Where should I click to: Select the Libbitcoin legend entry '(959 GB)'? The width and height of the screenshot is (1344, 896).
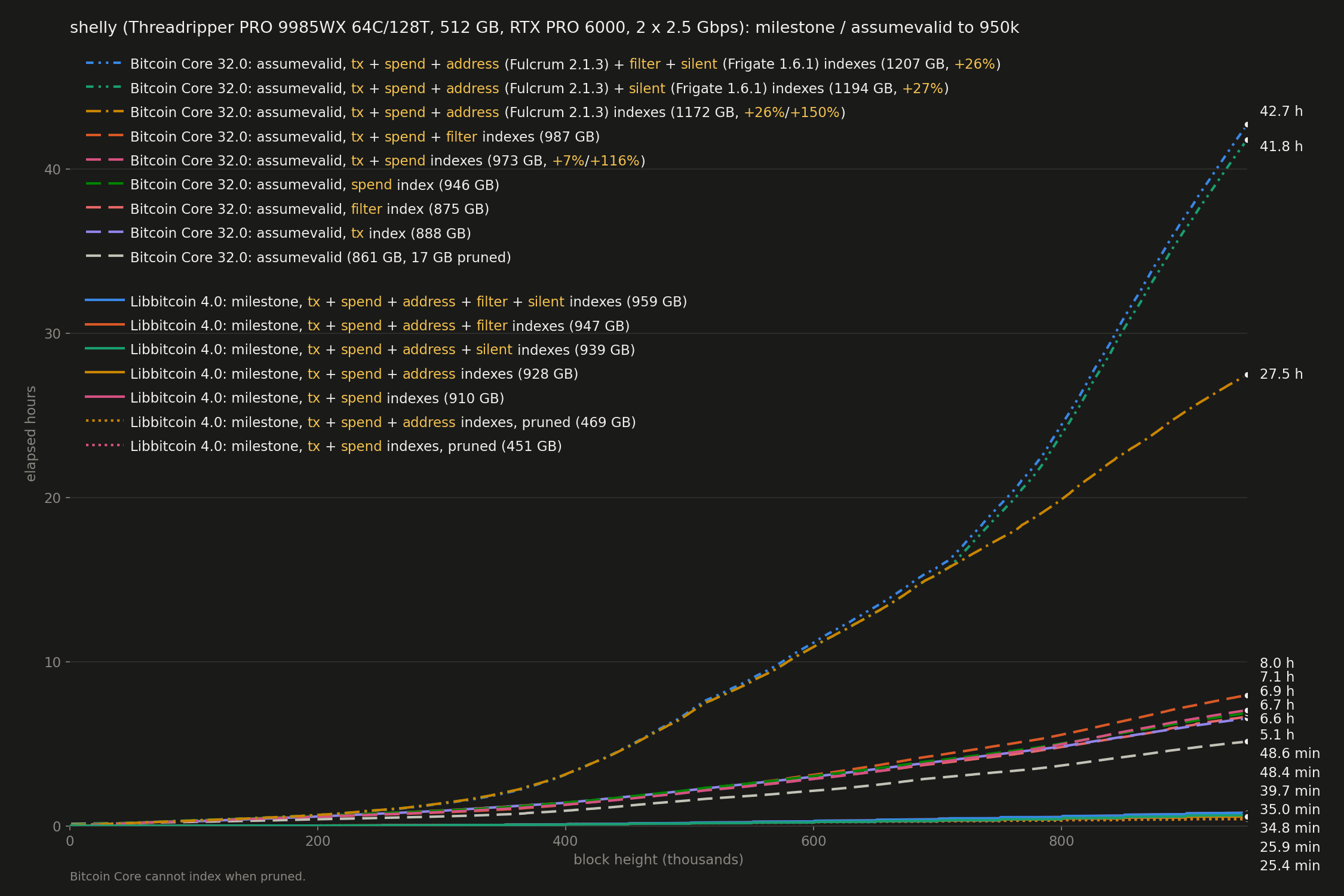(386, 302)
